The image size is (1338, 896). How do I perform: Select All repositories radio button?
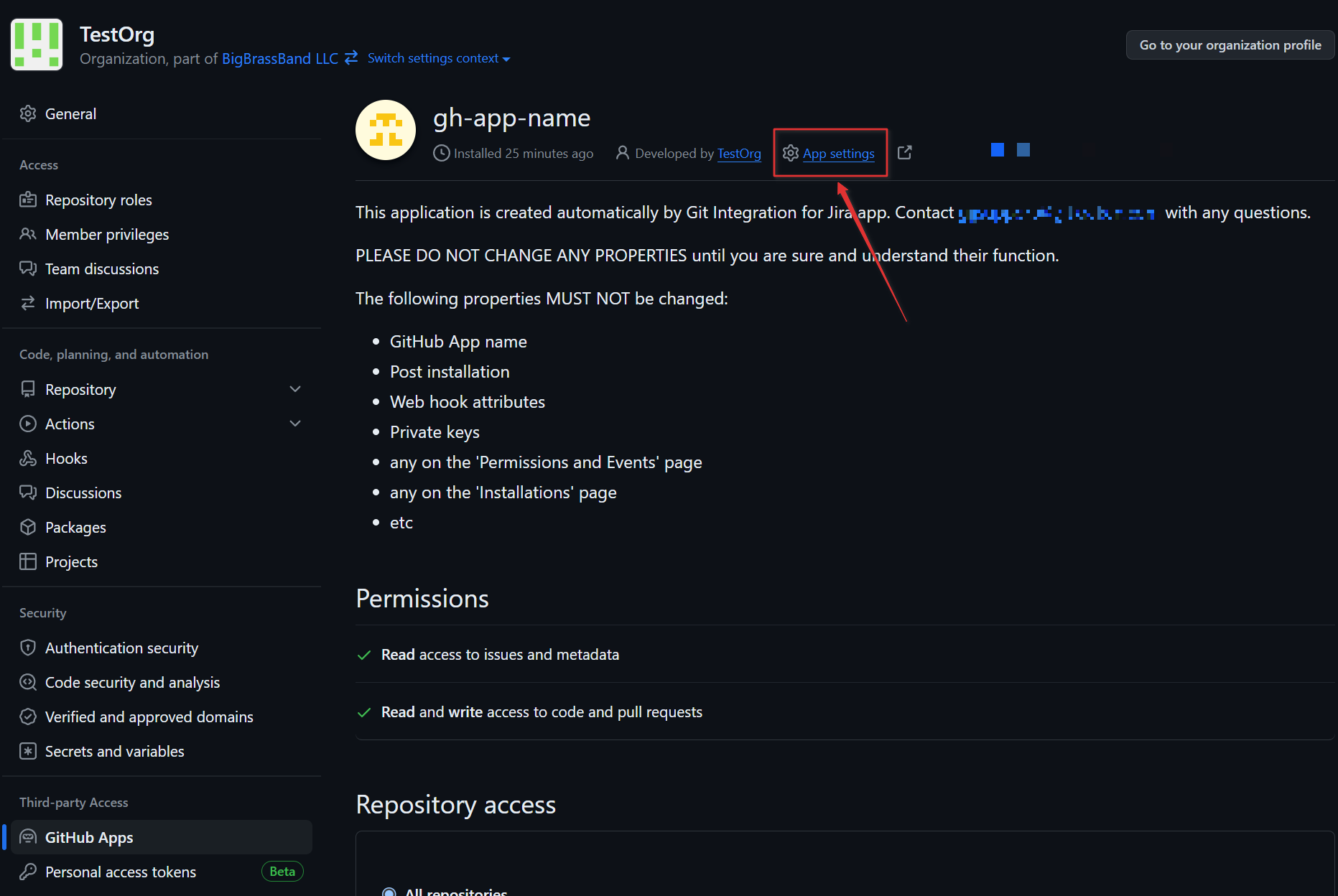(x=389, y=892)
